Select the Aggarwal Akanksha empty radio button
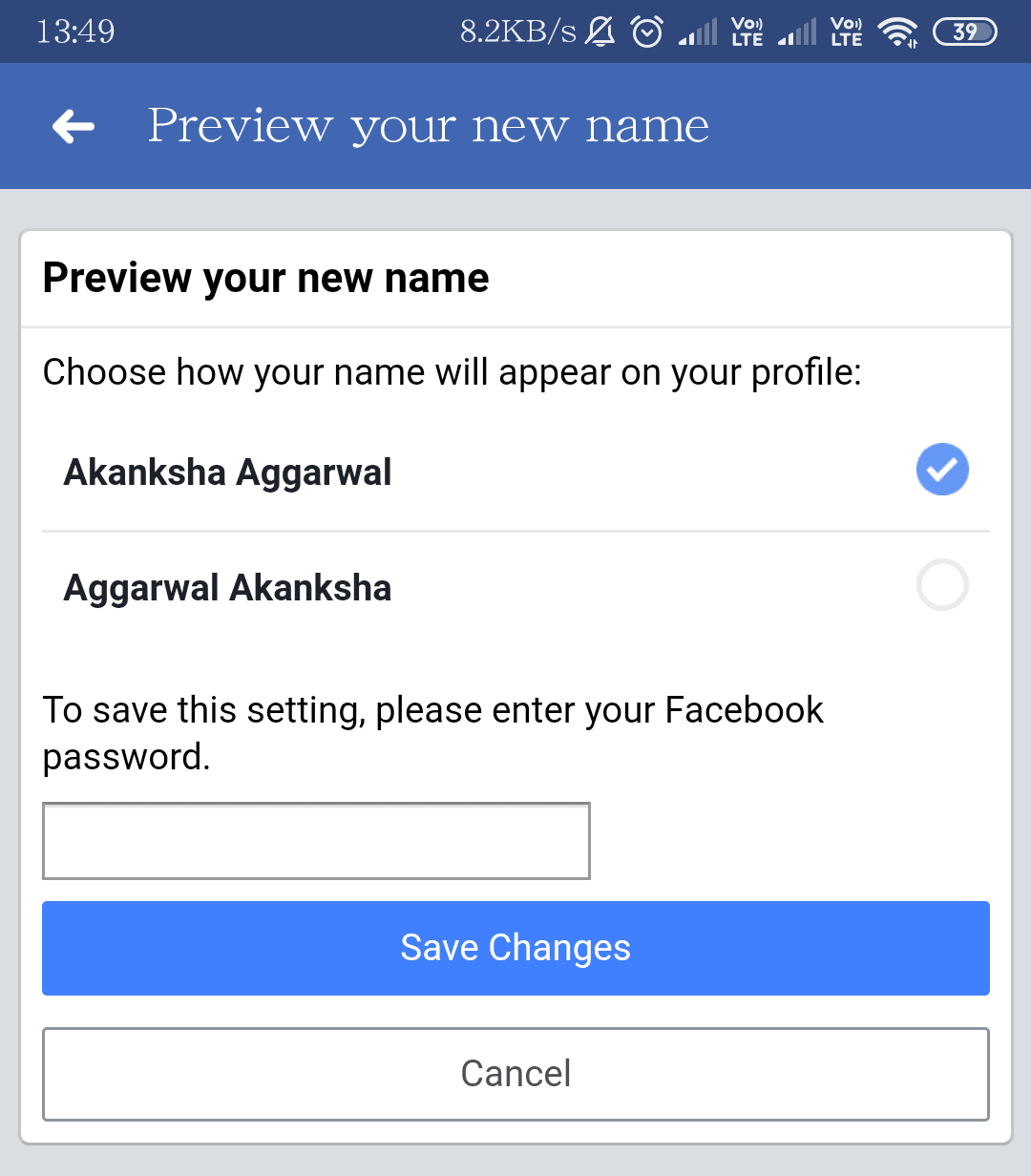The image size is (1031, 1176). click(942, 585)
